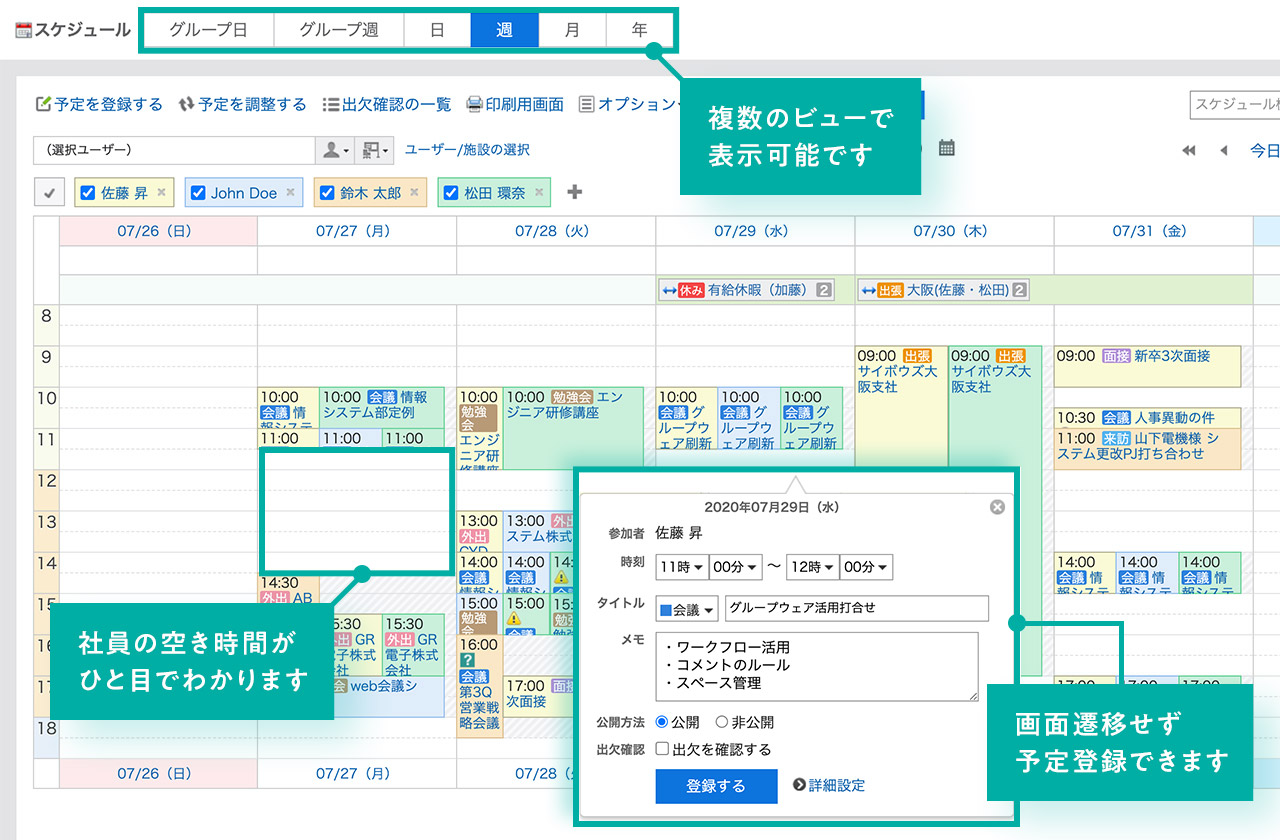1280x840 pixels.
Task: Click the facility selection icon next to user icon
Action: tap(368, 149)
